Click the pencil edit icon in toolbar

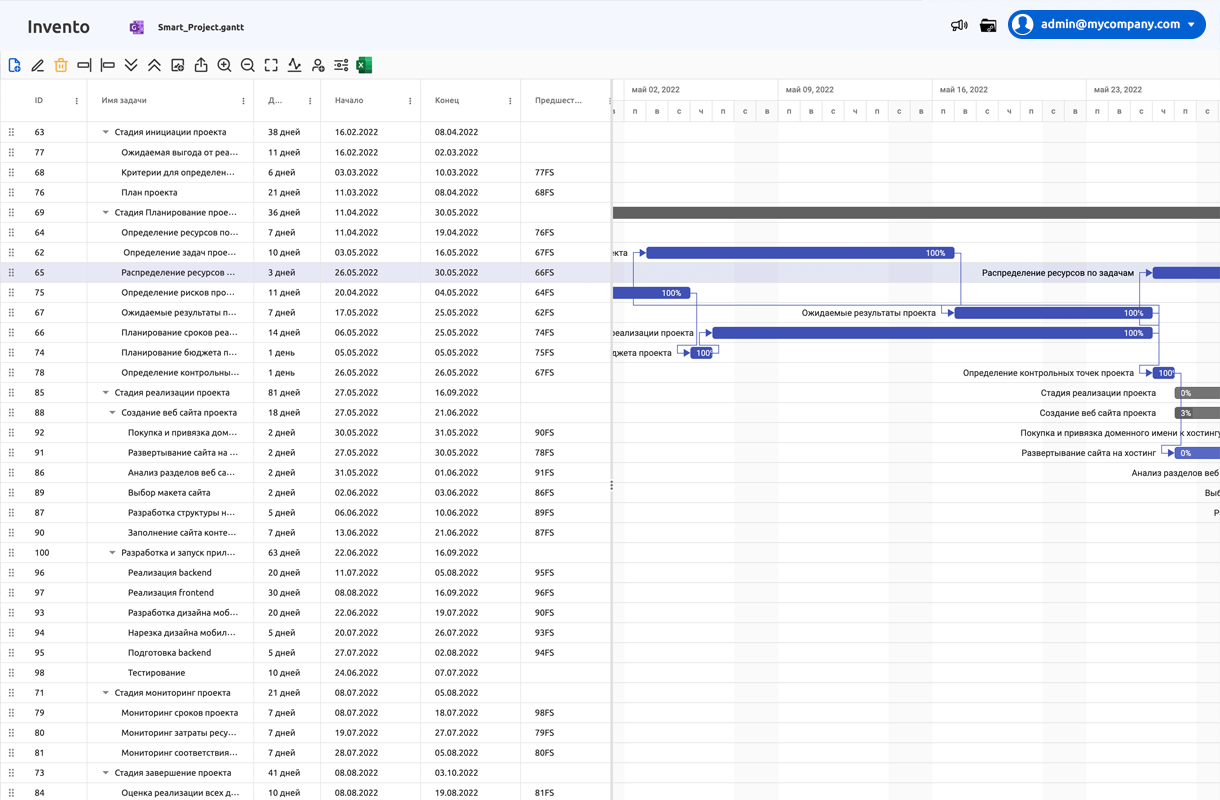(x=38, y=65)
